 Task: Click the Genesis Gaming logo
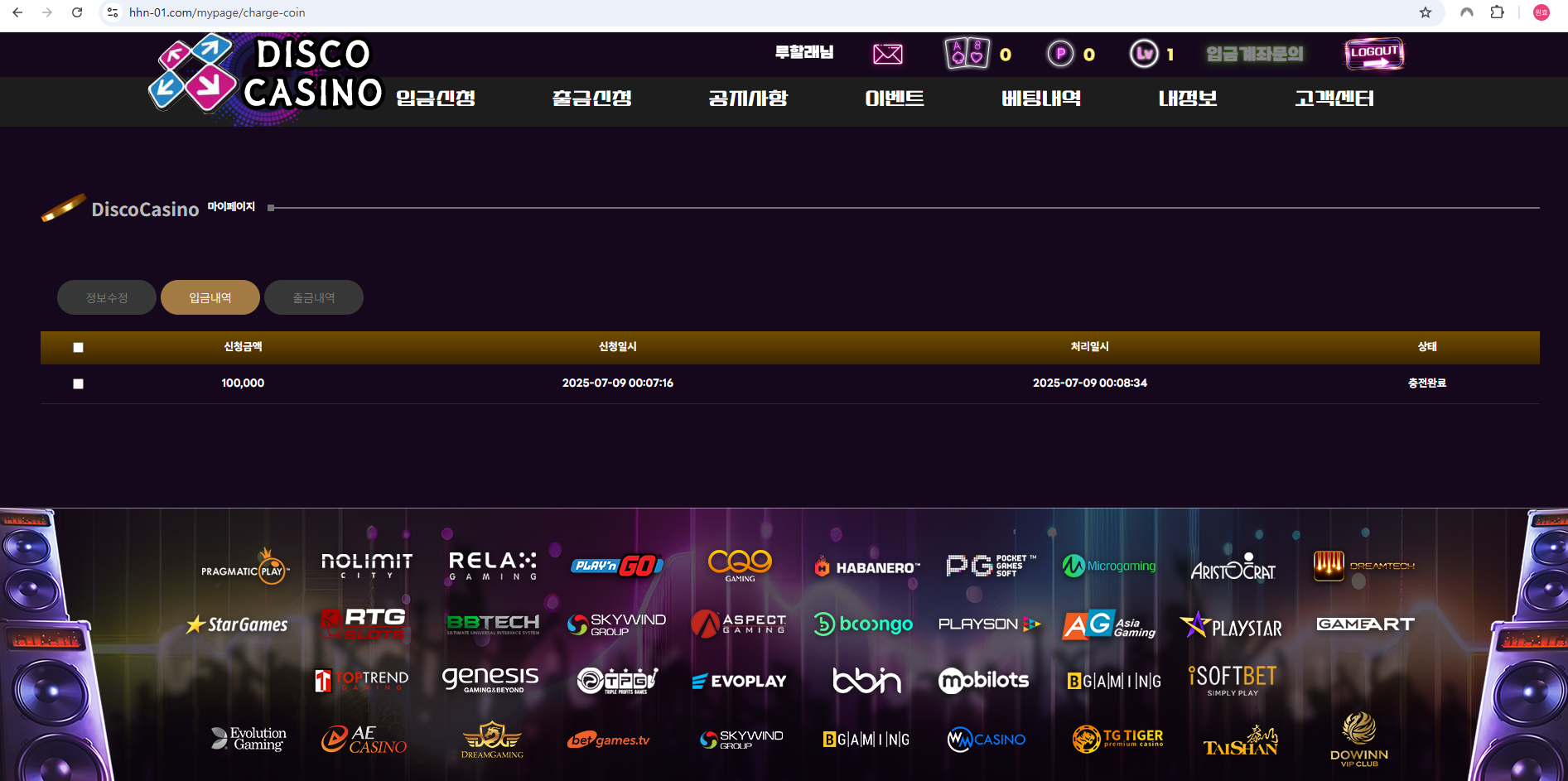point(490,680)
